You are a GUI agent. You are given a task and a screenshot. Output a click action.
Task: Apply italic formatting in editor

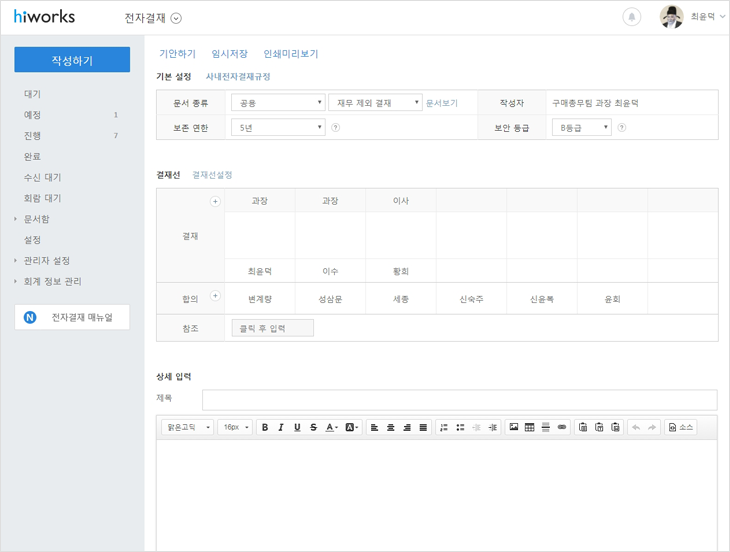pyautogui.click(x=281, y=427)
